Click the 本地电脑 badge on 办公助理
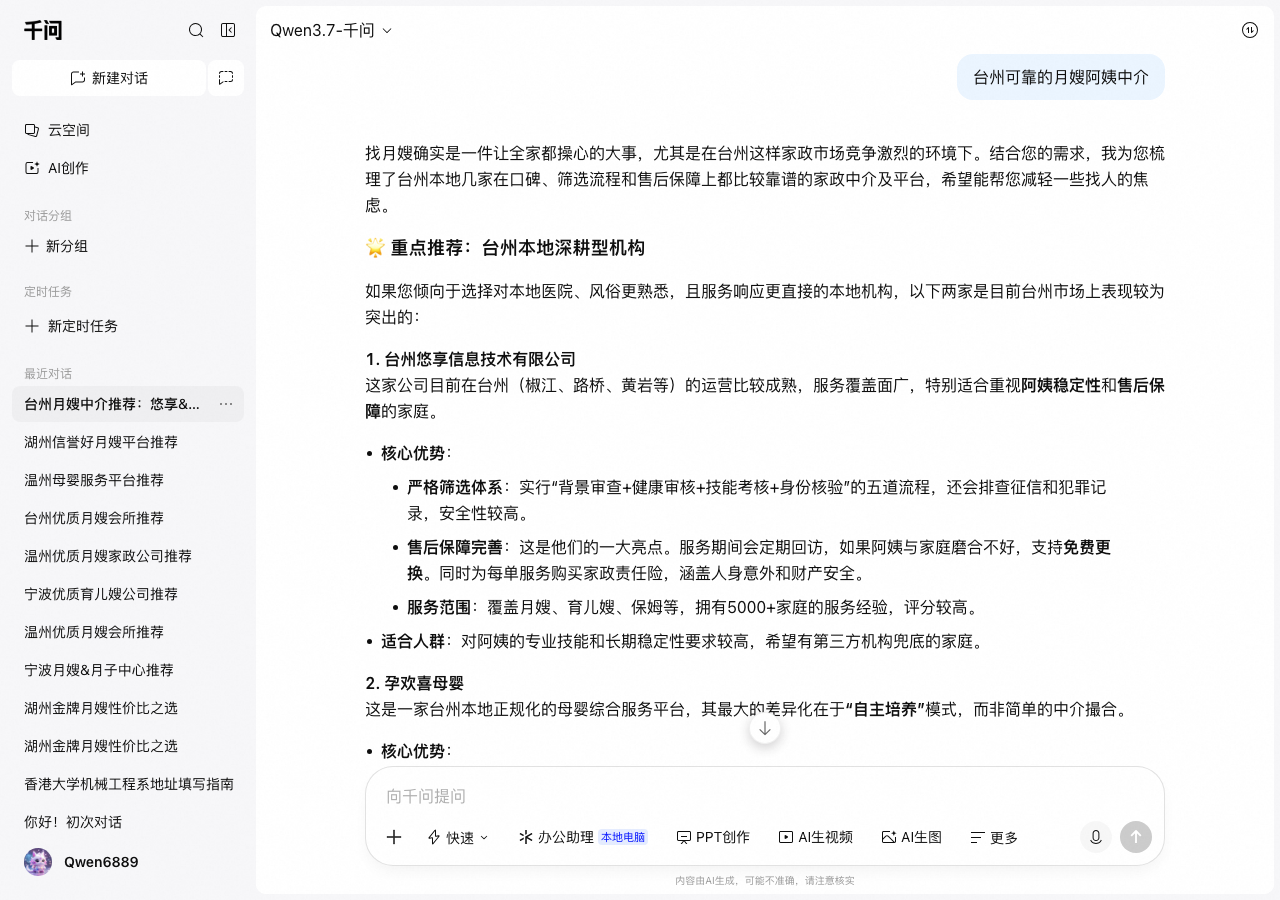 [x=623, y=837]
